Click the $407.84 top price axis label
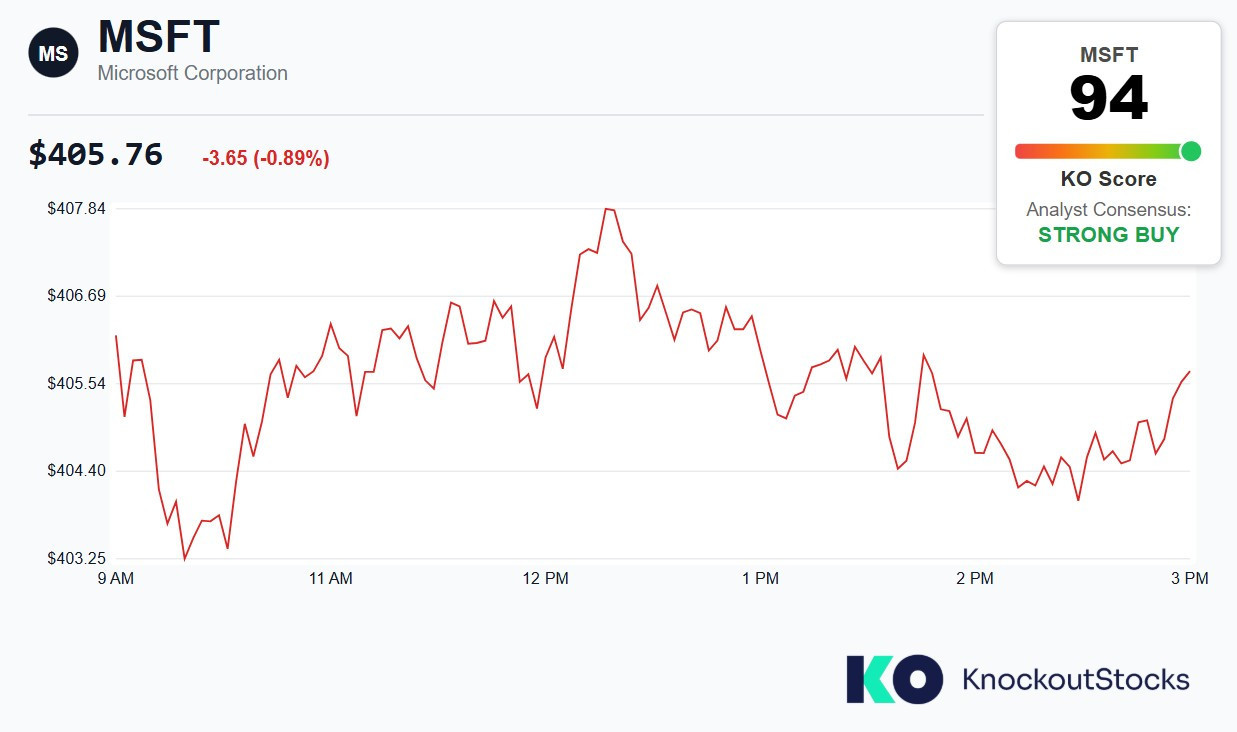Screen dimensions: 1237x732 tap(75, 208)
